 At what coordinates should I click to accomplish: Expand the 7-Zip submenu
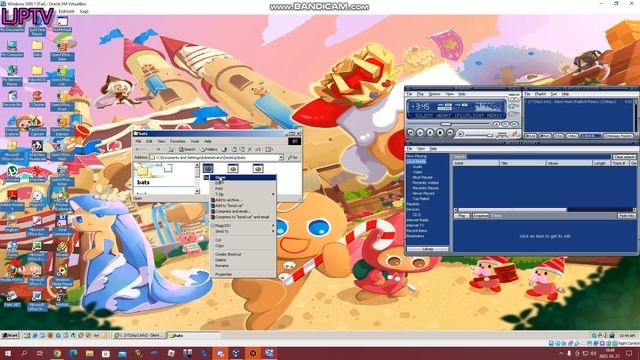(243, 194)
